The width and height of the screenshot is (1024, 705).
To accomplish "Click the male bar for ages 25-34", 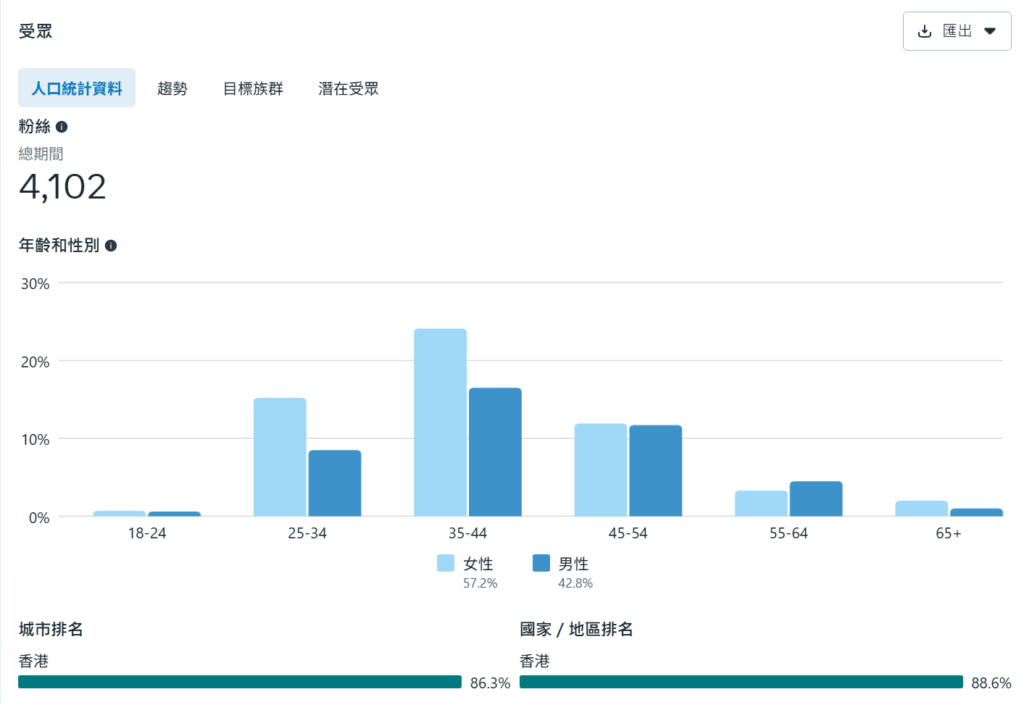I will pos(335,483).
